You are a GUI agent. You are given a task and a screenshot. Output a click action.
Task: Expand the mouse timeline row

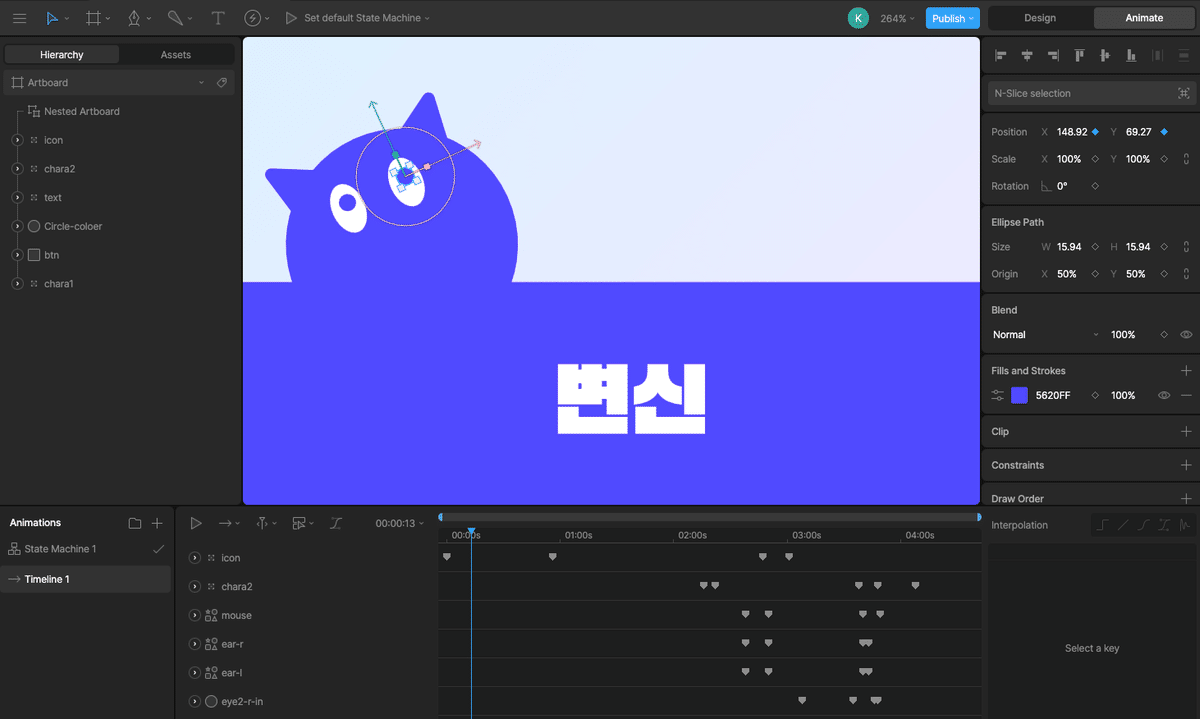point(195,615)
